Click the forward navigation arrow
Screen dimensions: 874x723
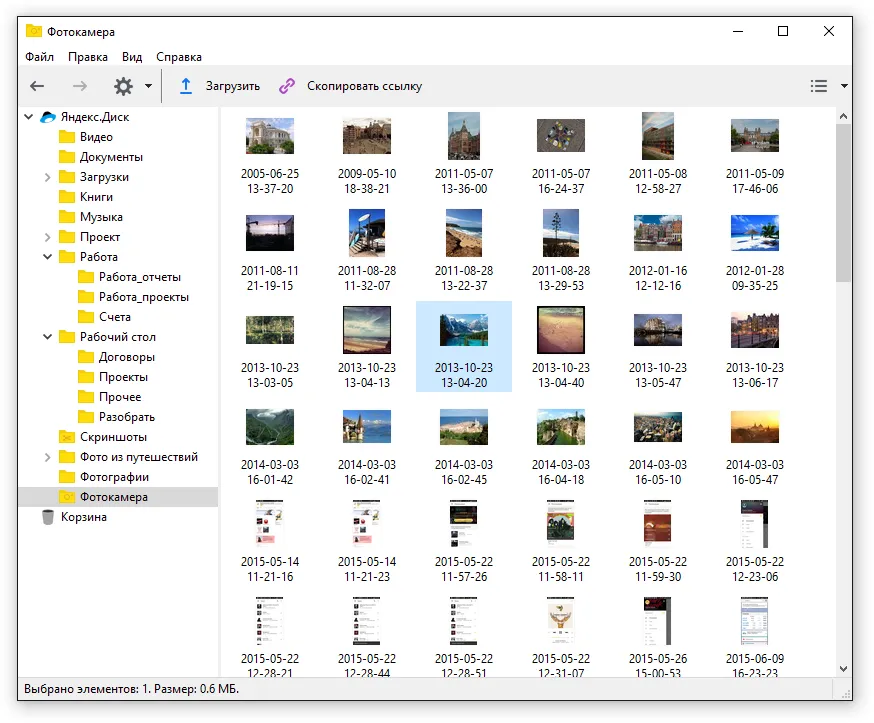tap(80, 86)
